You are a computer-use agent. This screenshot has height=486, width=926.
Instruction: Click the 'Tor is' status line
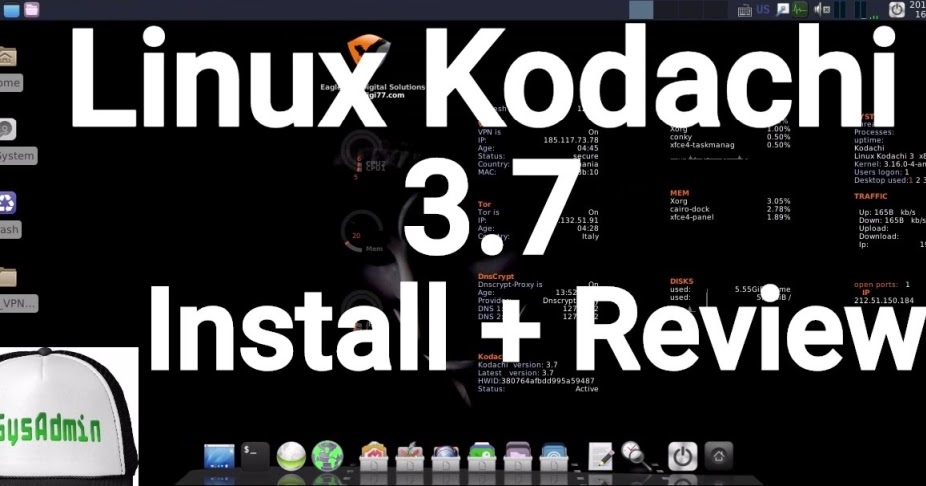click(x=538, y=212)
